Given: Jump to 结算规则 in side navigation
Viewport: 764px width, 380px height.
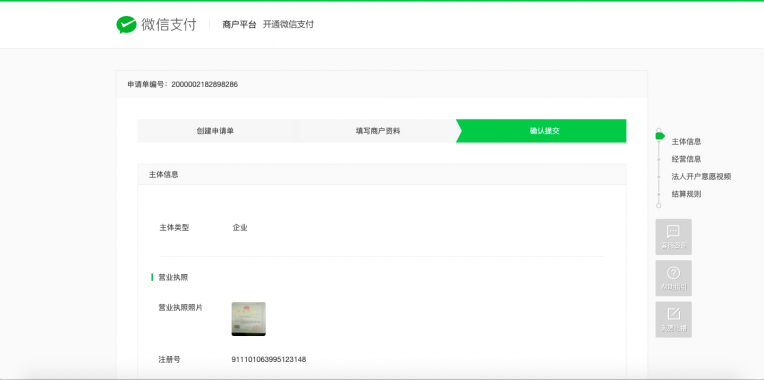Looking at the screenshot, I should [686, 194].
